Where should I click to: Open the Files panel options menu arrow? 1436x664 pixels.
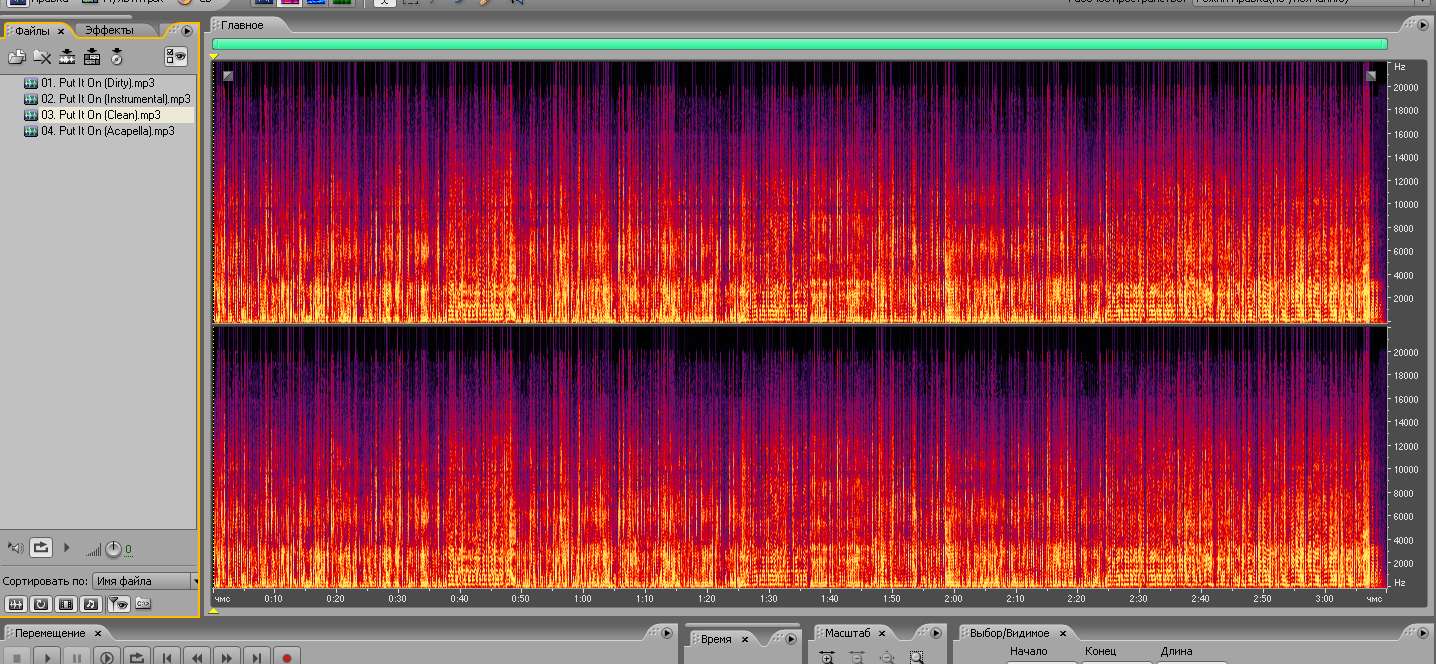pos(187,31)
